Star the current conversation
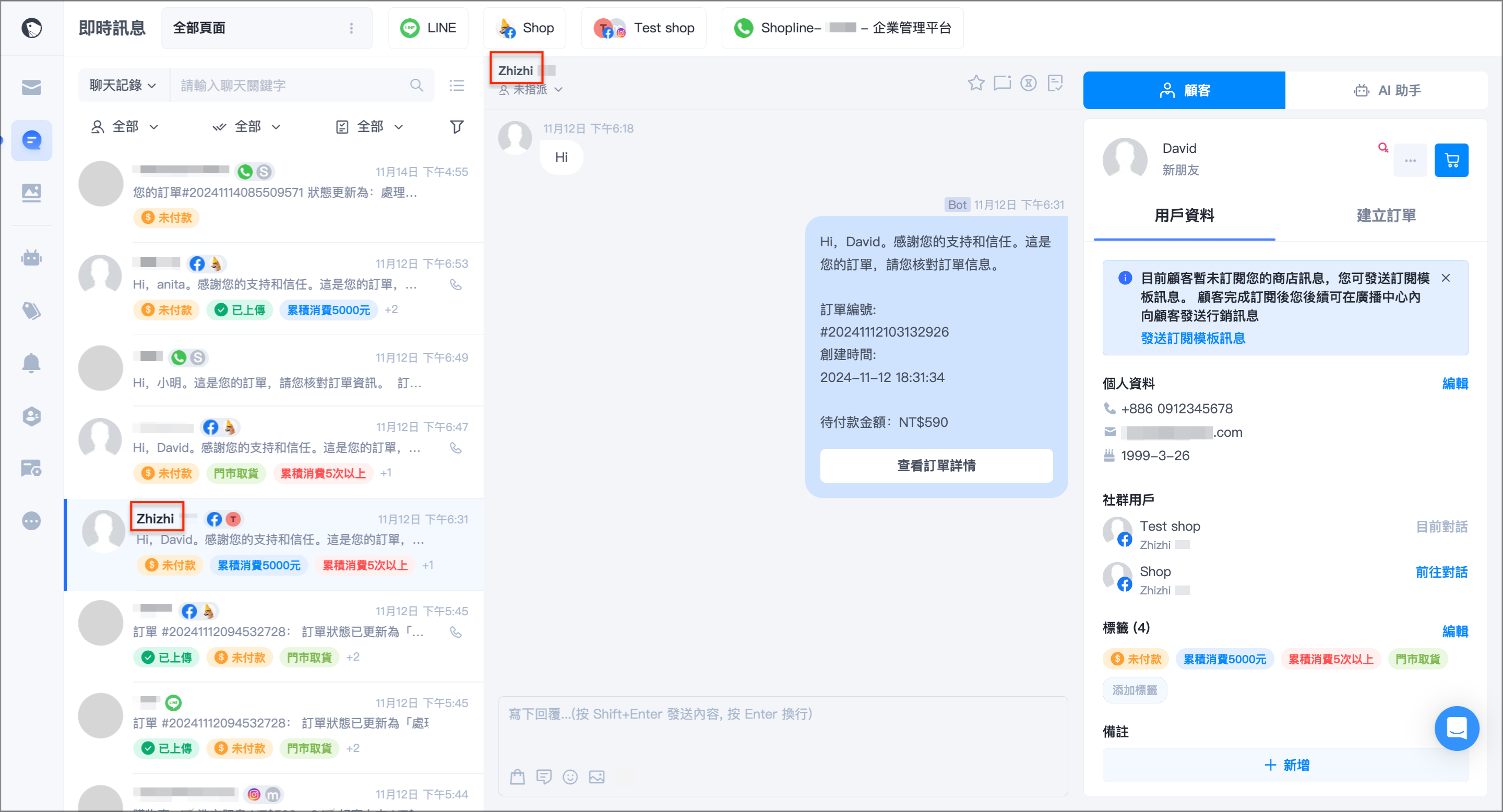 click(x=975, y=83)
